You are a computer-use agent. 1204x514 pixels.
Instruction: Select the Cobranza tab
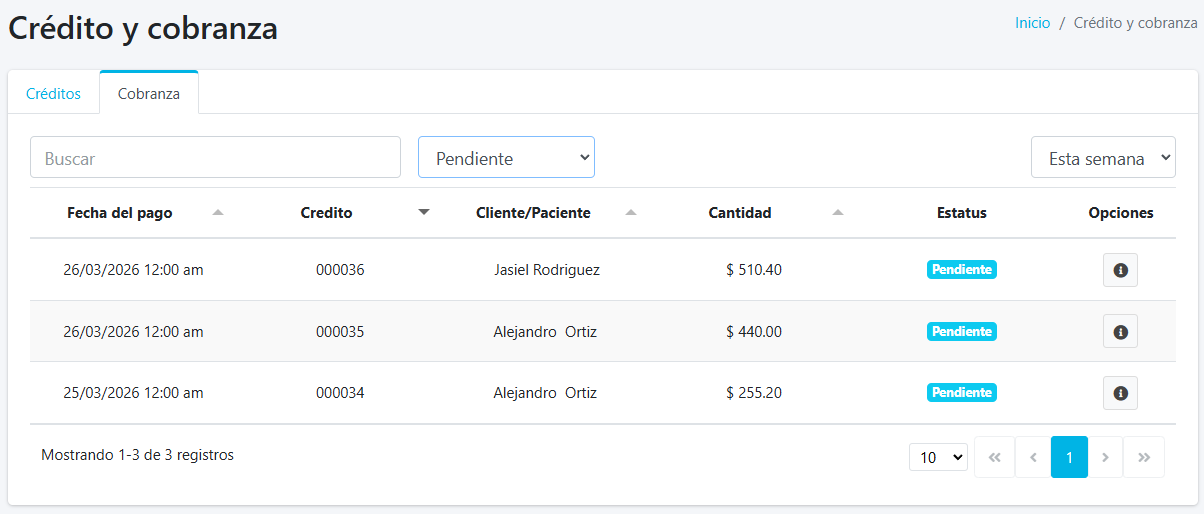[149, 94]
